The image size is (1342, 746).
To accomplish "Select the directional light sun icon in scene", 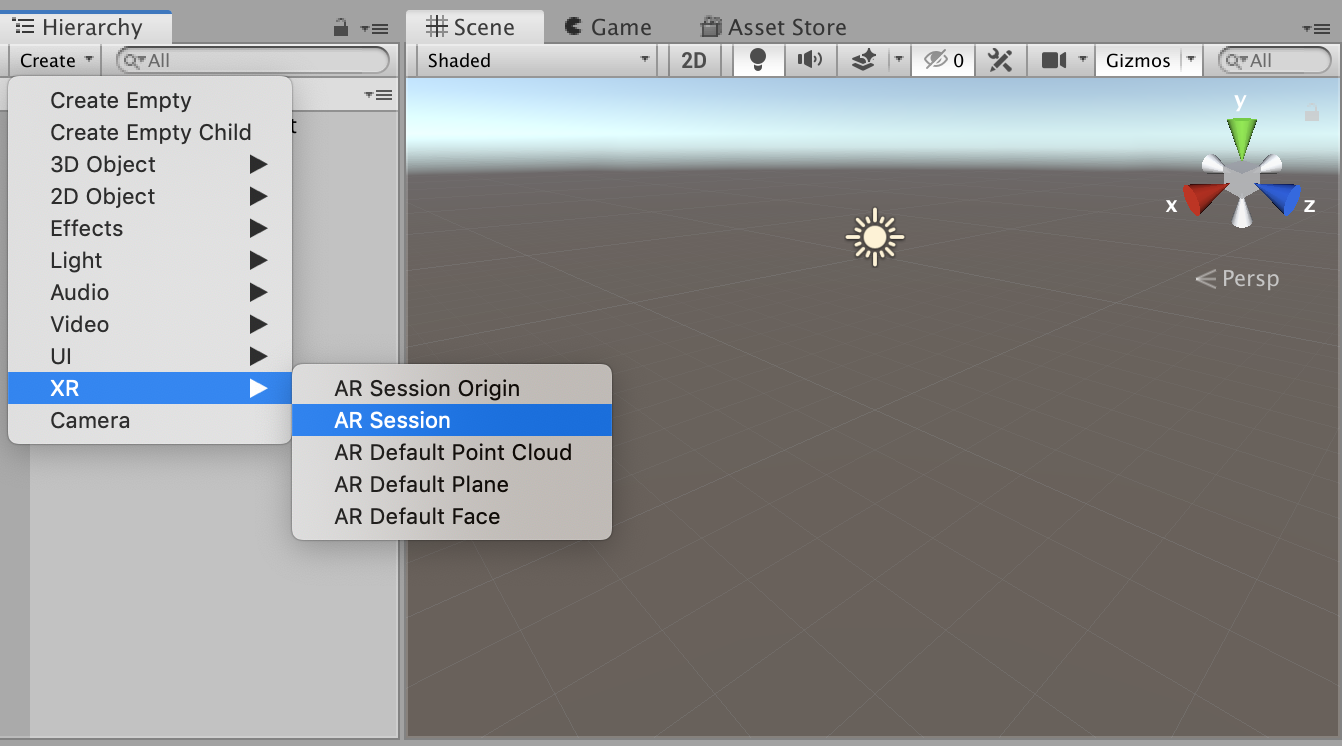I will [875, 237].
